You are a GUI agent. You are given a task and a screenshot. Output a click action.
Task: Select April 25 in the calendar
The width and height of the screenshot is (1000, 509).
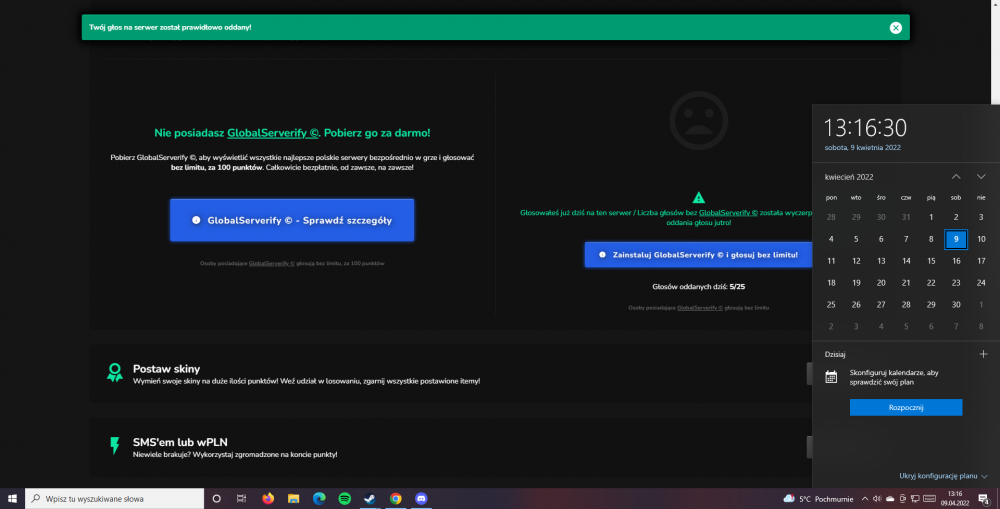point(831,305)
